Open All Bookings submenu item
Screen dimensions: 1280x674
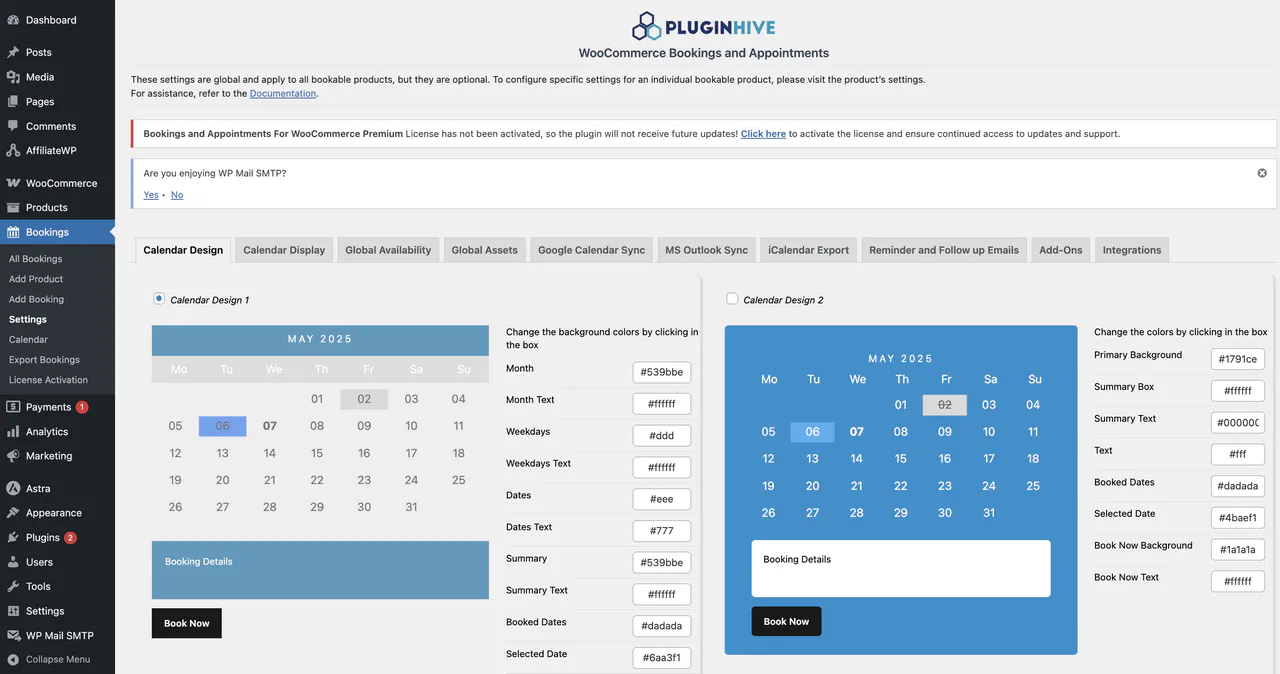[x=35, y=259]
